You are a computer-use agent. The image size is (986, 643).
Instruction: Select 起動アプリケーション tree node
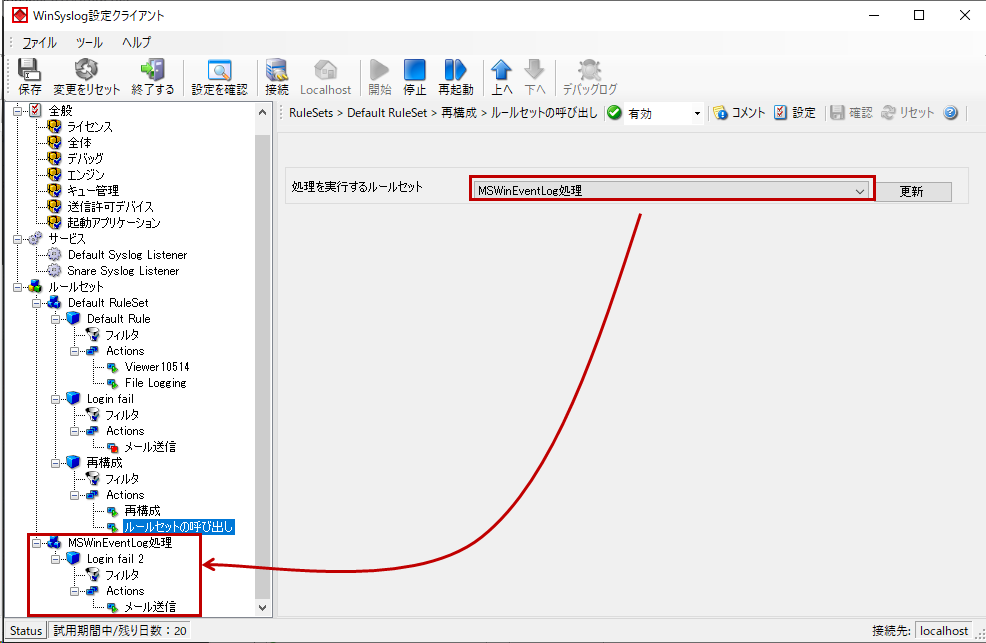[x=114, y=223]
